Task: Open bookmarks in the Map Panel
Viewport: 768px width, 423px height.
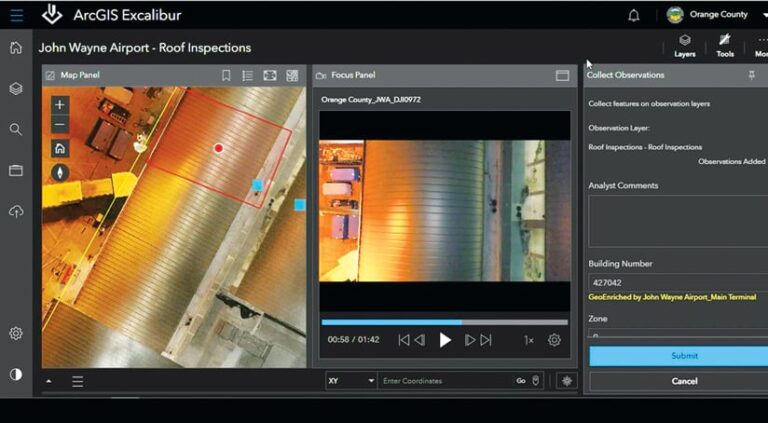Action: pyautogui.click(x=226, y=75)
